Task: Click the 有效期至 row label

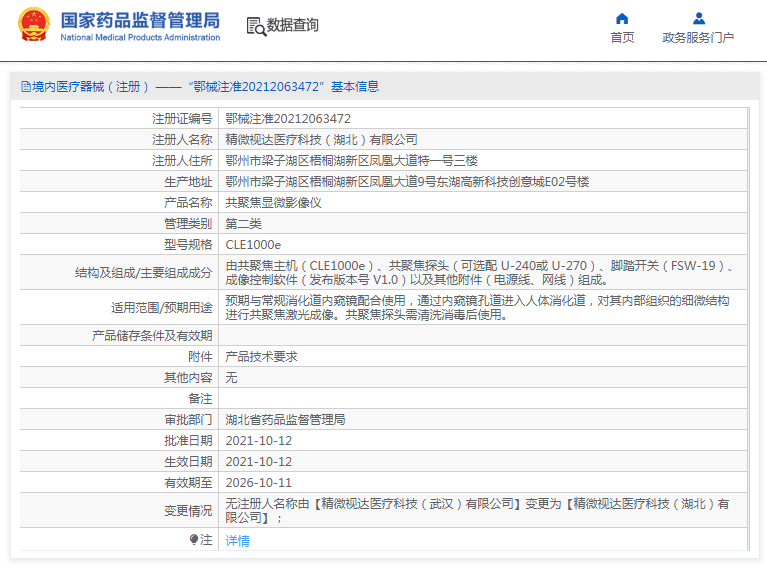Action: tap(188, 483)
